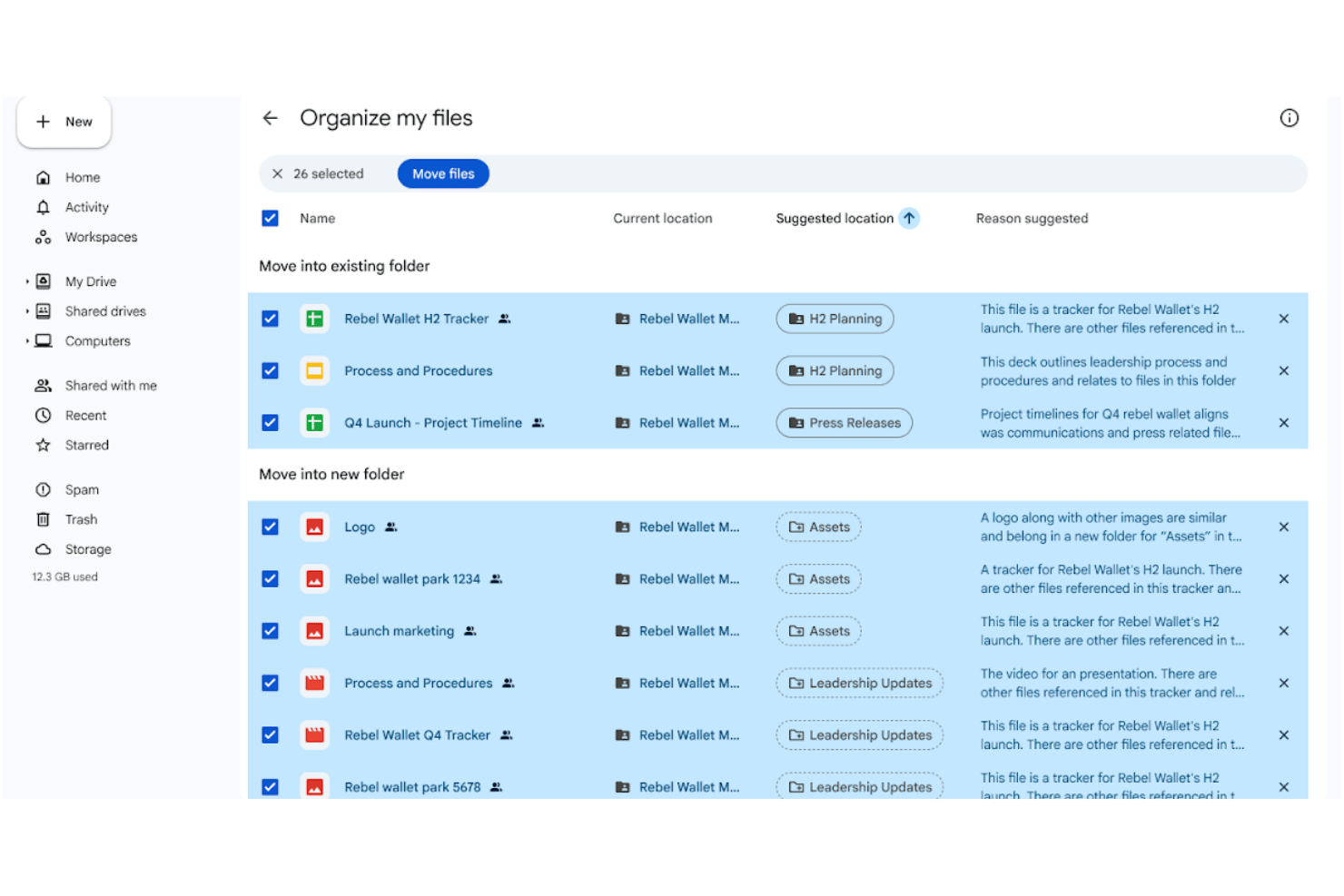
Task: Click the Assets chip in the Logo row
Action: 818,527
